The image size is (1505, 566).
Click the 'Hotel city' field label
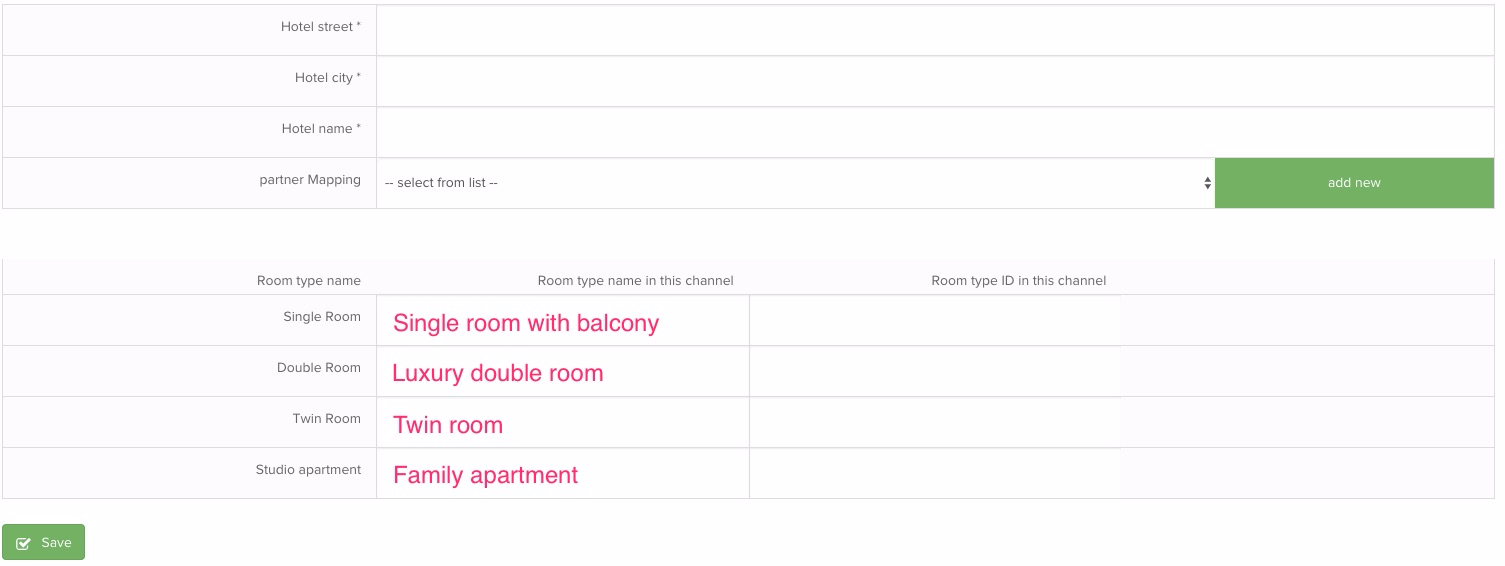pos(327,78)
